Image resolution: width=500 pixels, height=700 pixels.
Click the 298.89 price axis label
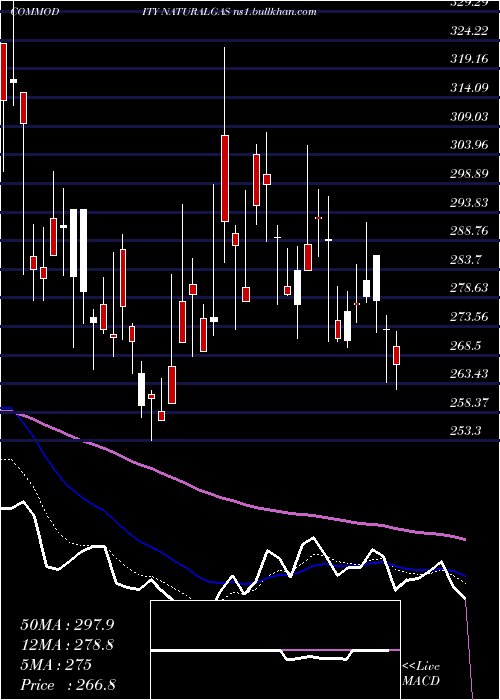click(x=468, y=174)
